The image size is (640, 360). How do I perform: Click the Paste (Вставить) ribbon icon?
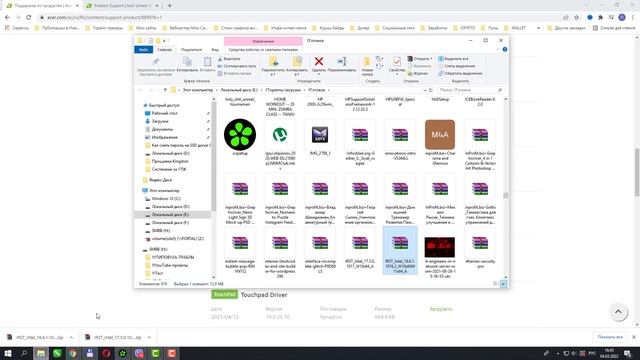[x=207, y=62]
